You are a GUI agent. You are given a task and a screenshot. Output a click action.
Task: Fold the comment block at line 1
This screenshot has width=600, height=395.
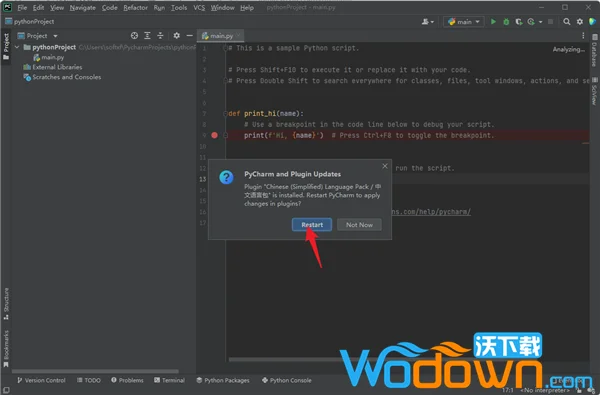tap(225, 48)
